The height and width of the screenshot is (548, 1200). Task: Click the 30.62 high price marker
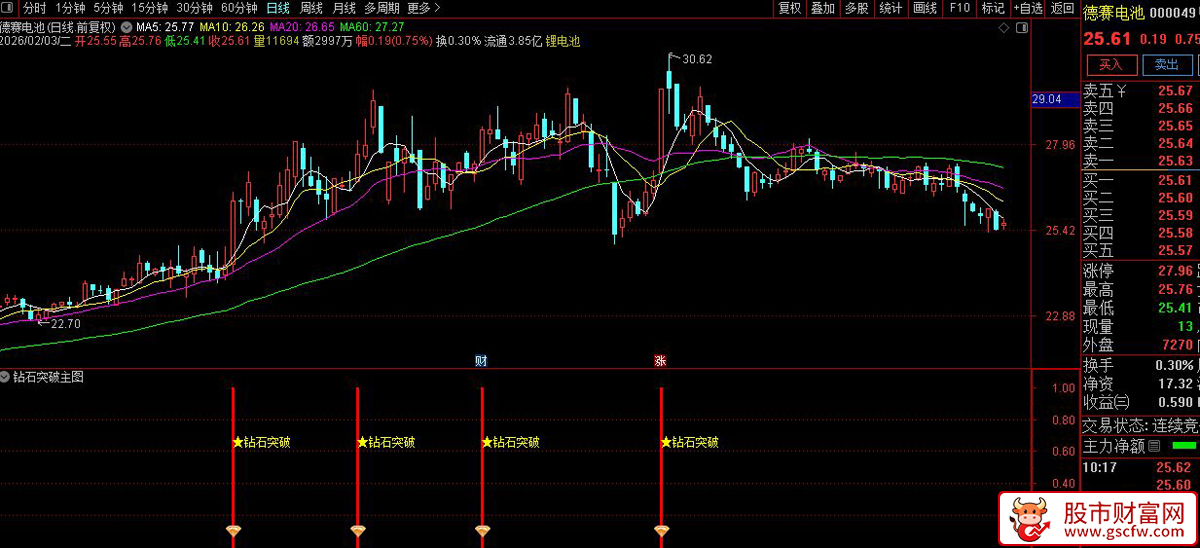(697, 59)
